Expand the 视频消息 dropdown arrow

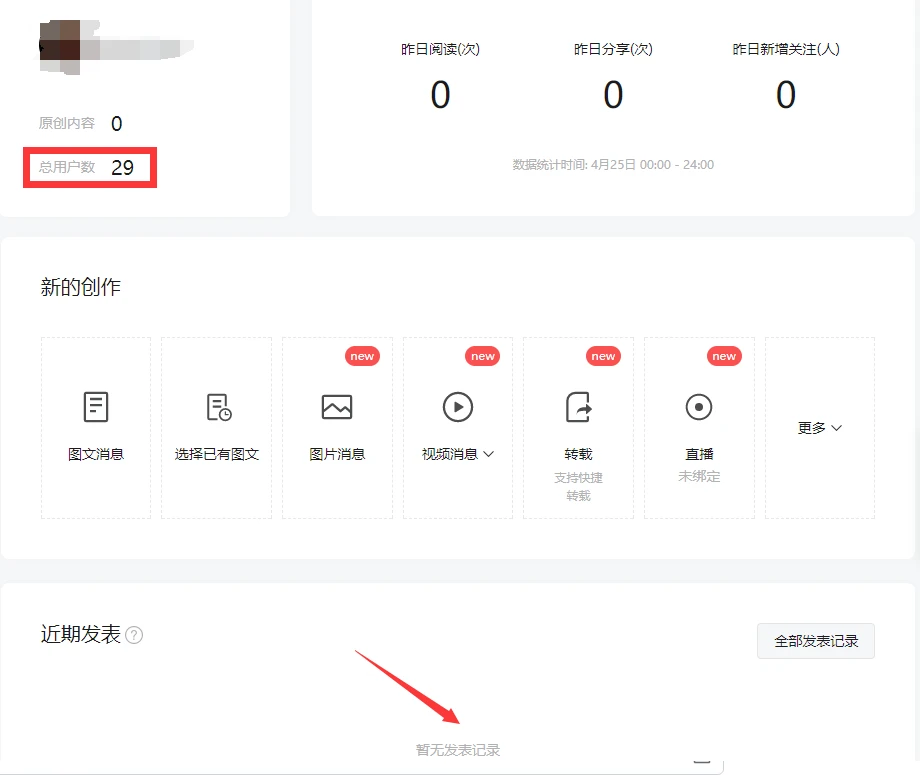(x=489, y=454)
